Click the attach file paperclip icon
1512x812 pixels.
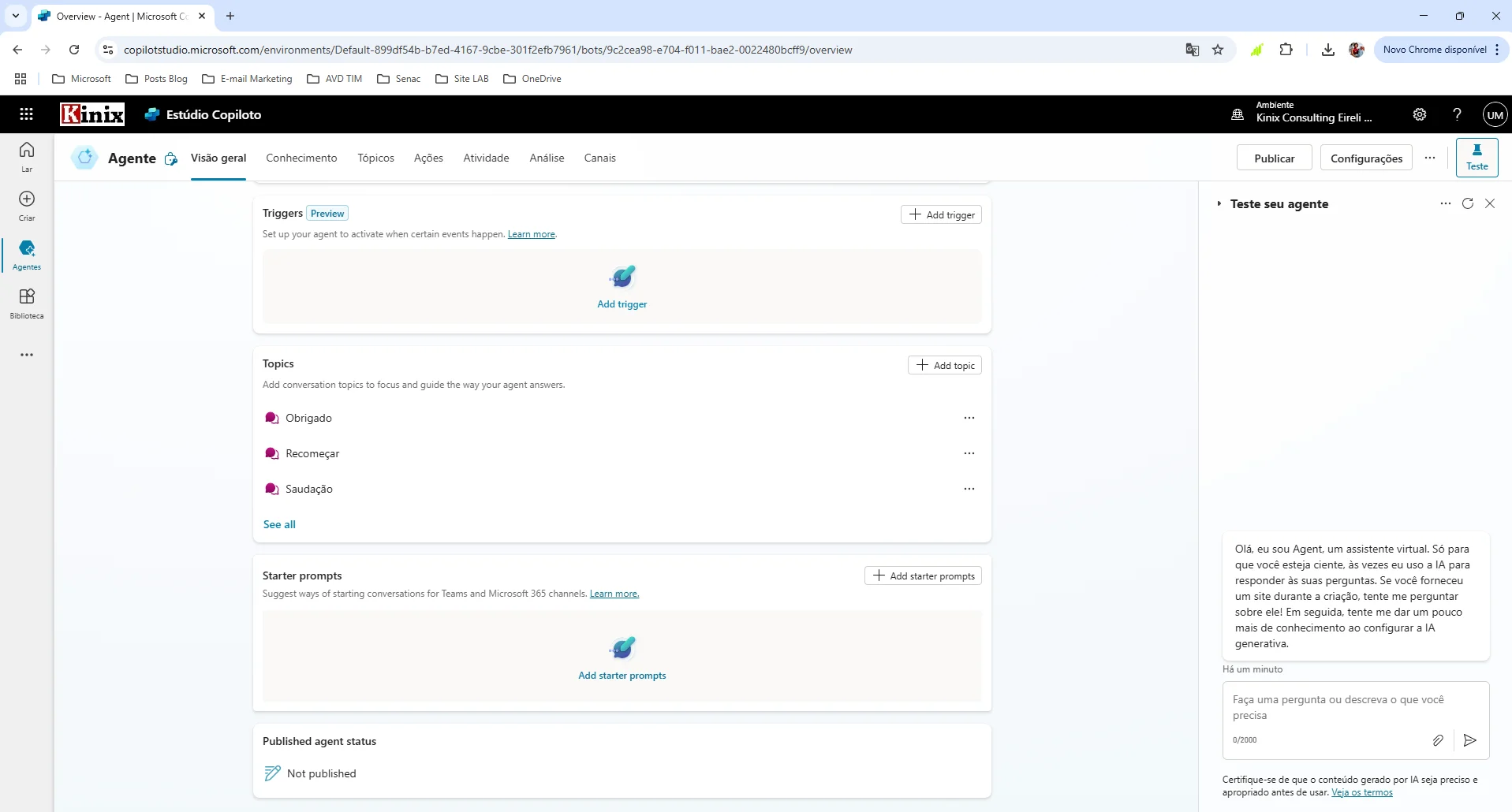tap(1437, 740)
